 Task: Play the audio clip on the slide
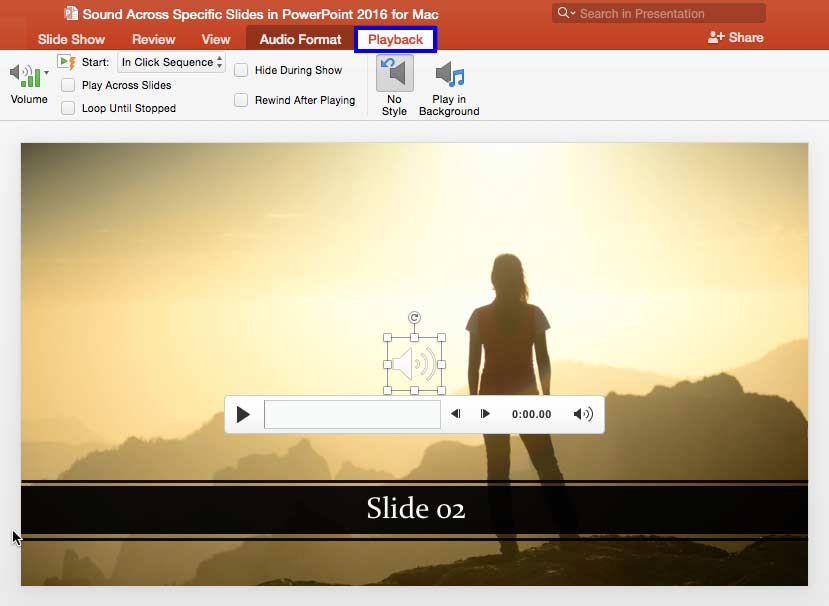click(x=243, y=413)
